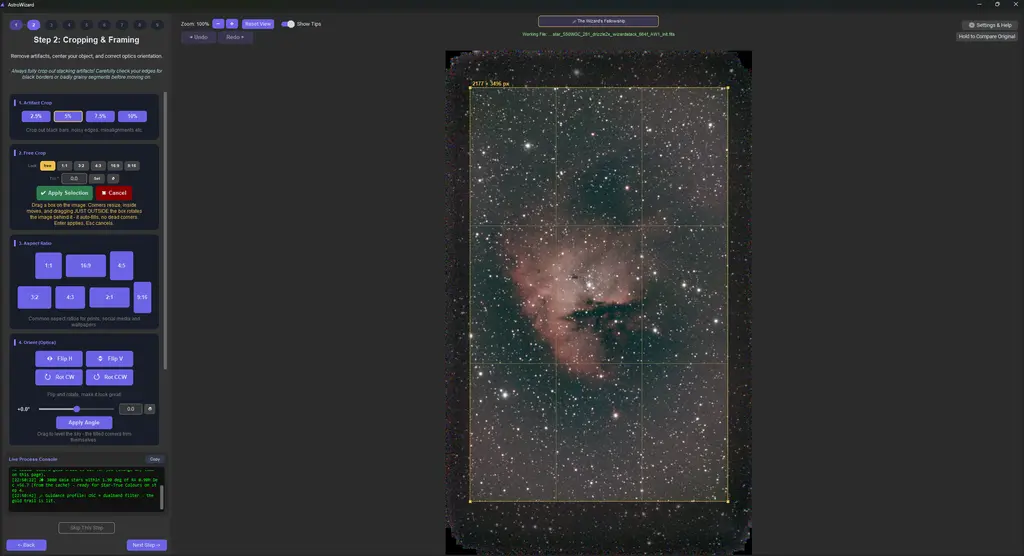Toggle the Show Tips switch

(x=288, y=24)
